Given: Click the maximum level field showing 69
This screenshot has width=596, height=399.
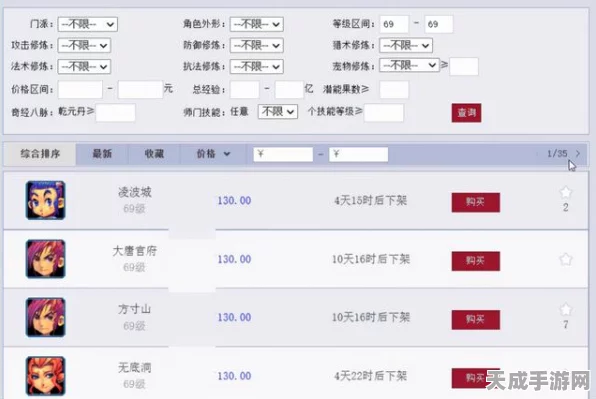Looking at the screenshot, I should [x=439, y=24].
